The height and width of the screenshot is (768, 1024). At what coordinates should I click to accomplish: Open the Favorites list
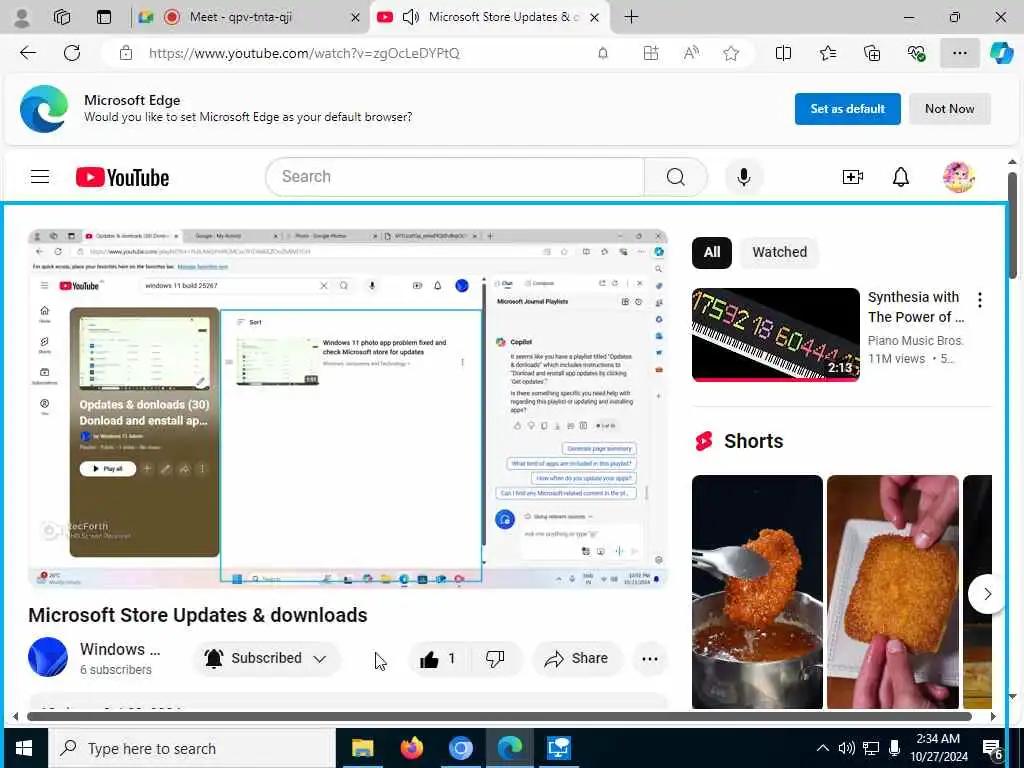827,54
